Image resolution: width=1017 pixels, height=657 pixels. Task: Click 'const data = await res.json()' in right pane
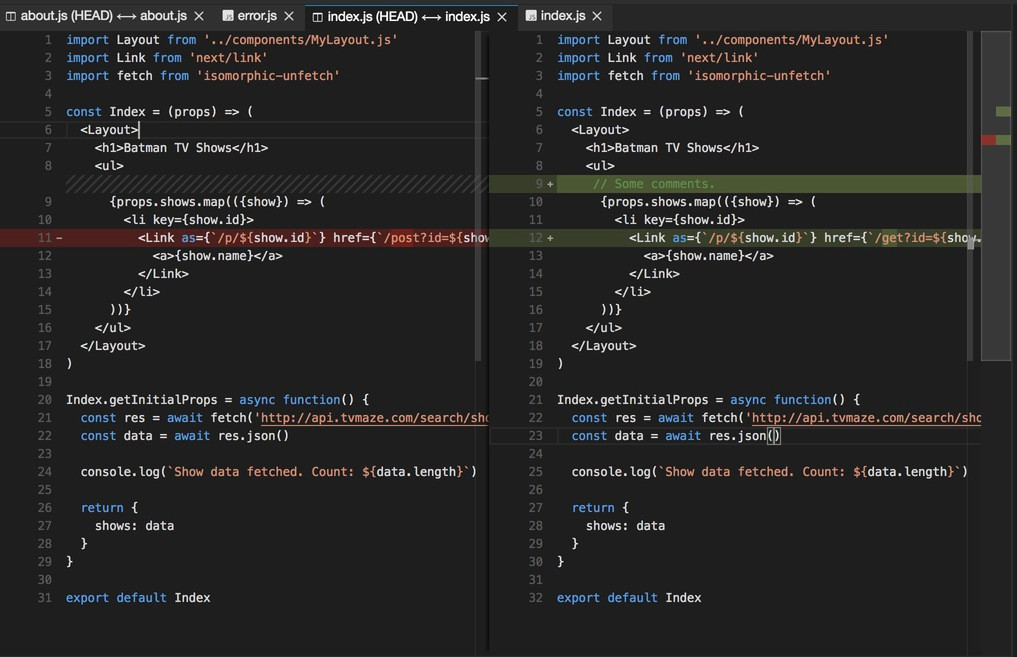pos(676,436)
